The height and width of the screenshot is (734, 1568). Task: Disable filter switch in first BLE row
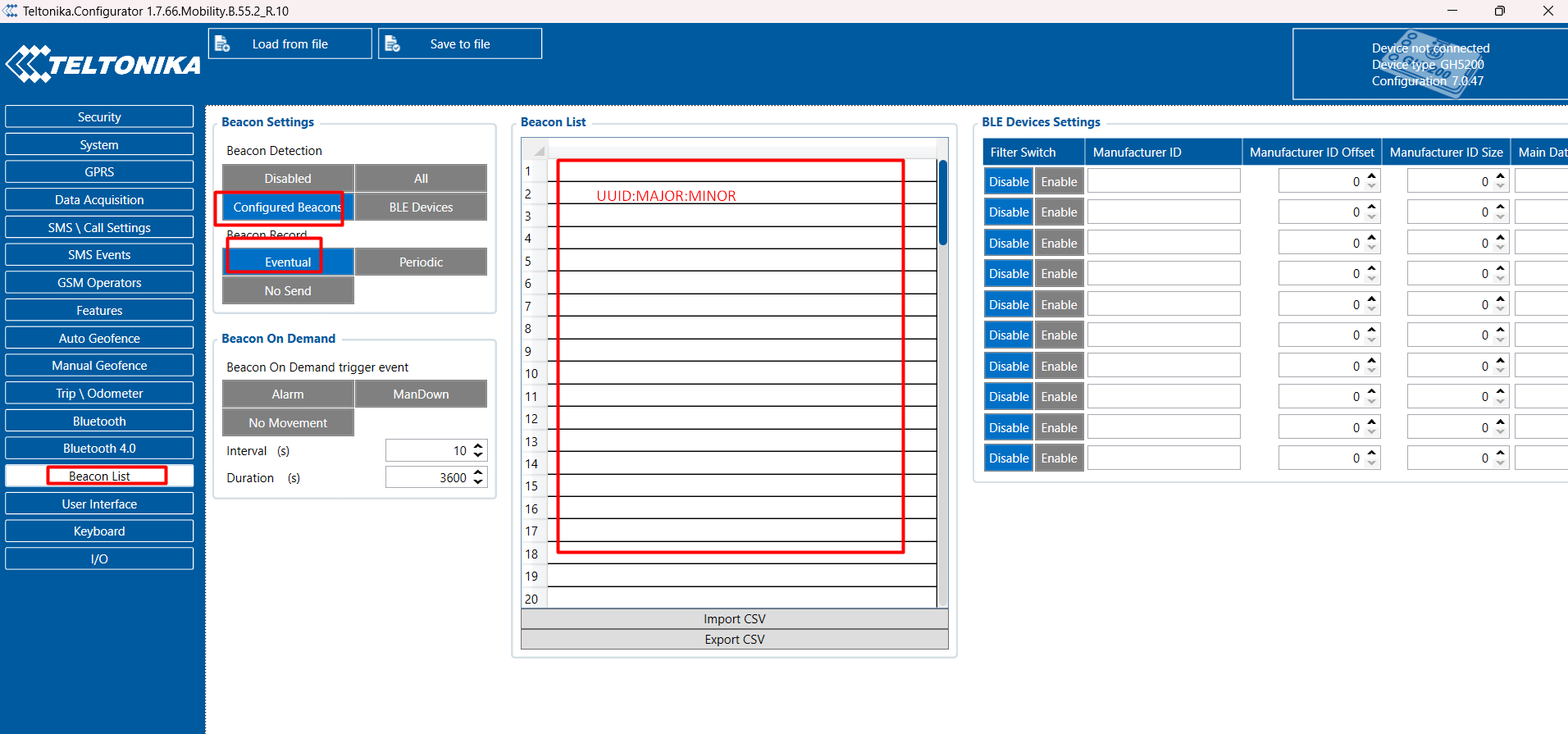click(1009, 181)
